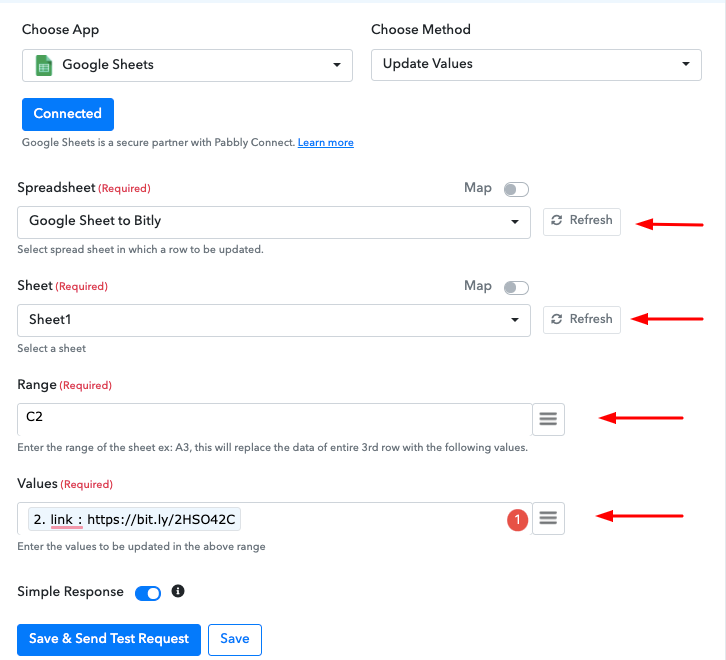726x660 pixels.
Task: Click the Google Sheets app icon
Action: tap(44, 65)
